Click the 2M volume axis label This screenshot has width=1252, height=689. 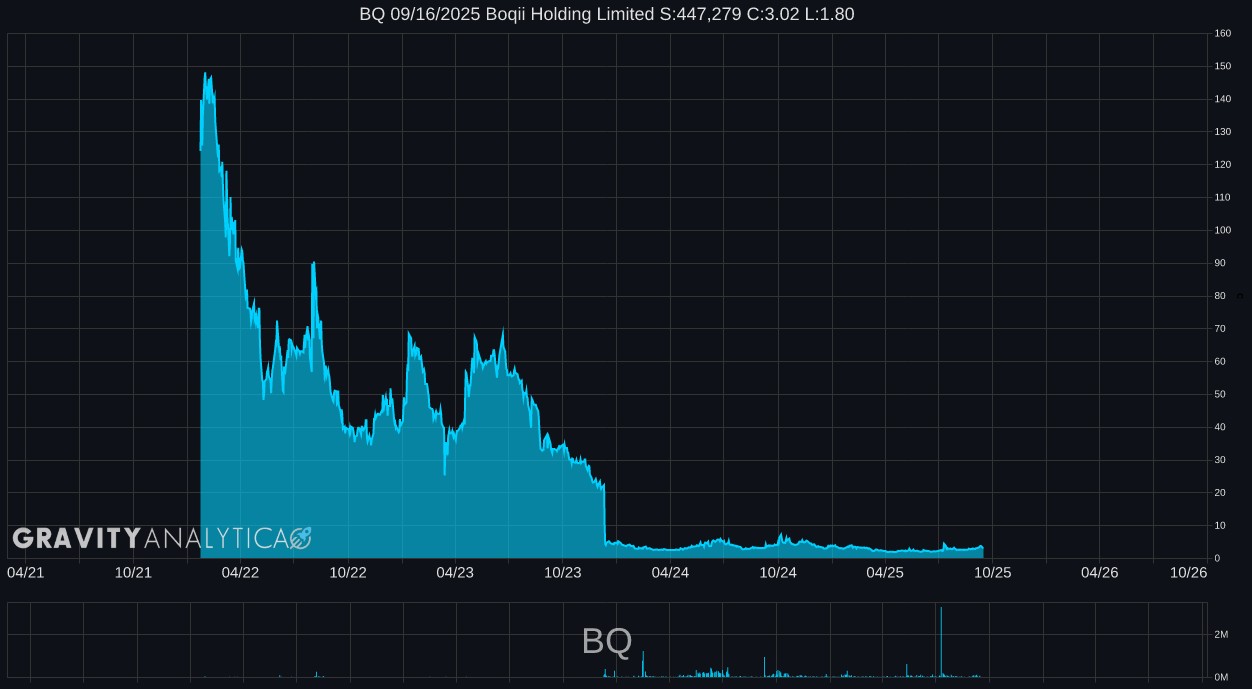1221,634
